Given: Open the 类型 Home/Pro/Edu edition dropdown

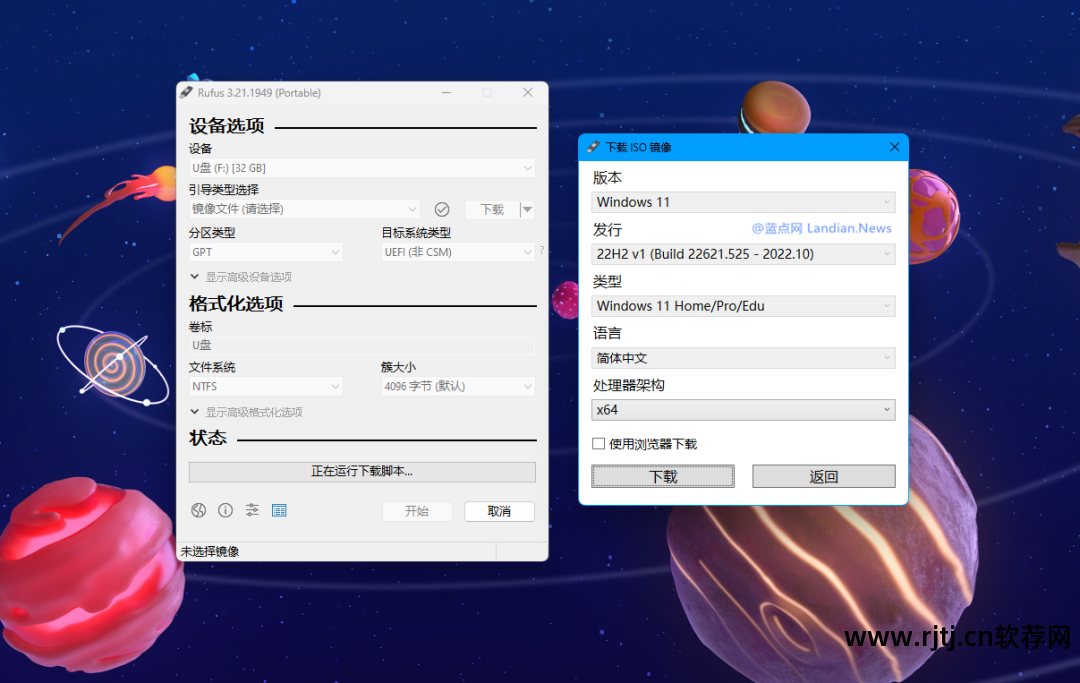Looking at the screenshot, I should click(x=743, y=306).
